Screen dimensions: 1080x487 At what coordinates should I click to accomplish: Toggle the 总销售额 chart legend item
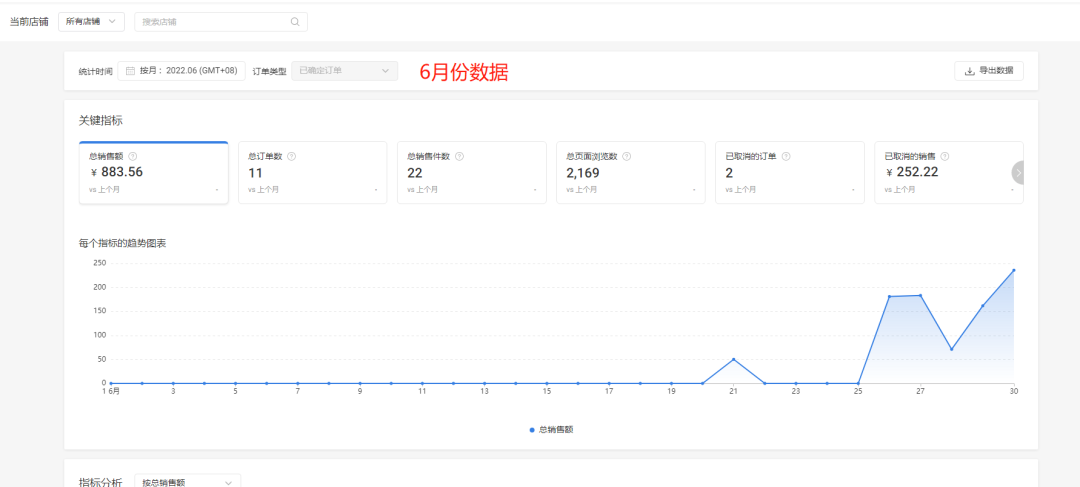pyautogui.click(x=552, y=429)
